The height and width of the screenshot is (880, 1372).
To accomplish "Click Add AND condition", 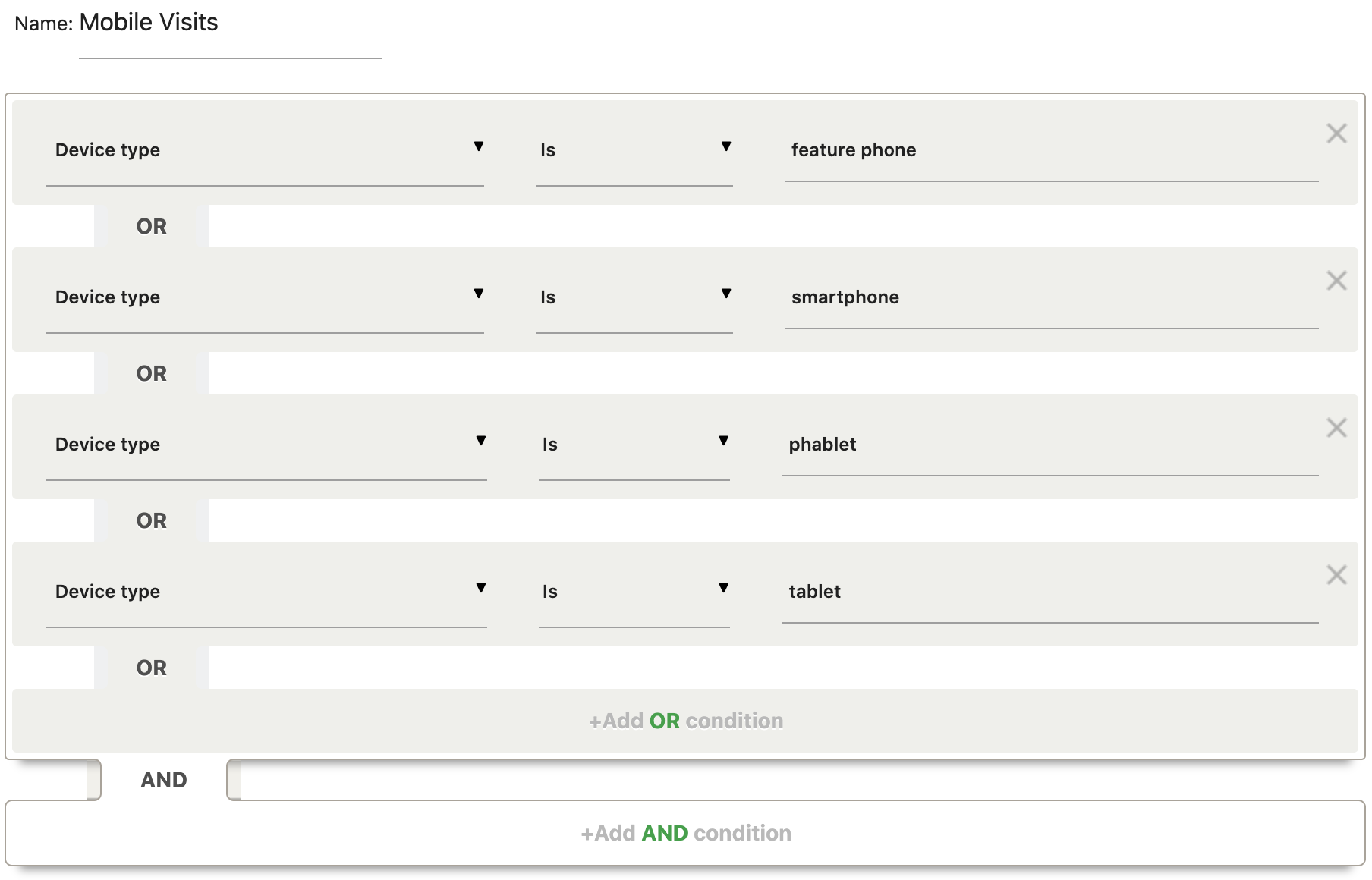I will [685, 833].
